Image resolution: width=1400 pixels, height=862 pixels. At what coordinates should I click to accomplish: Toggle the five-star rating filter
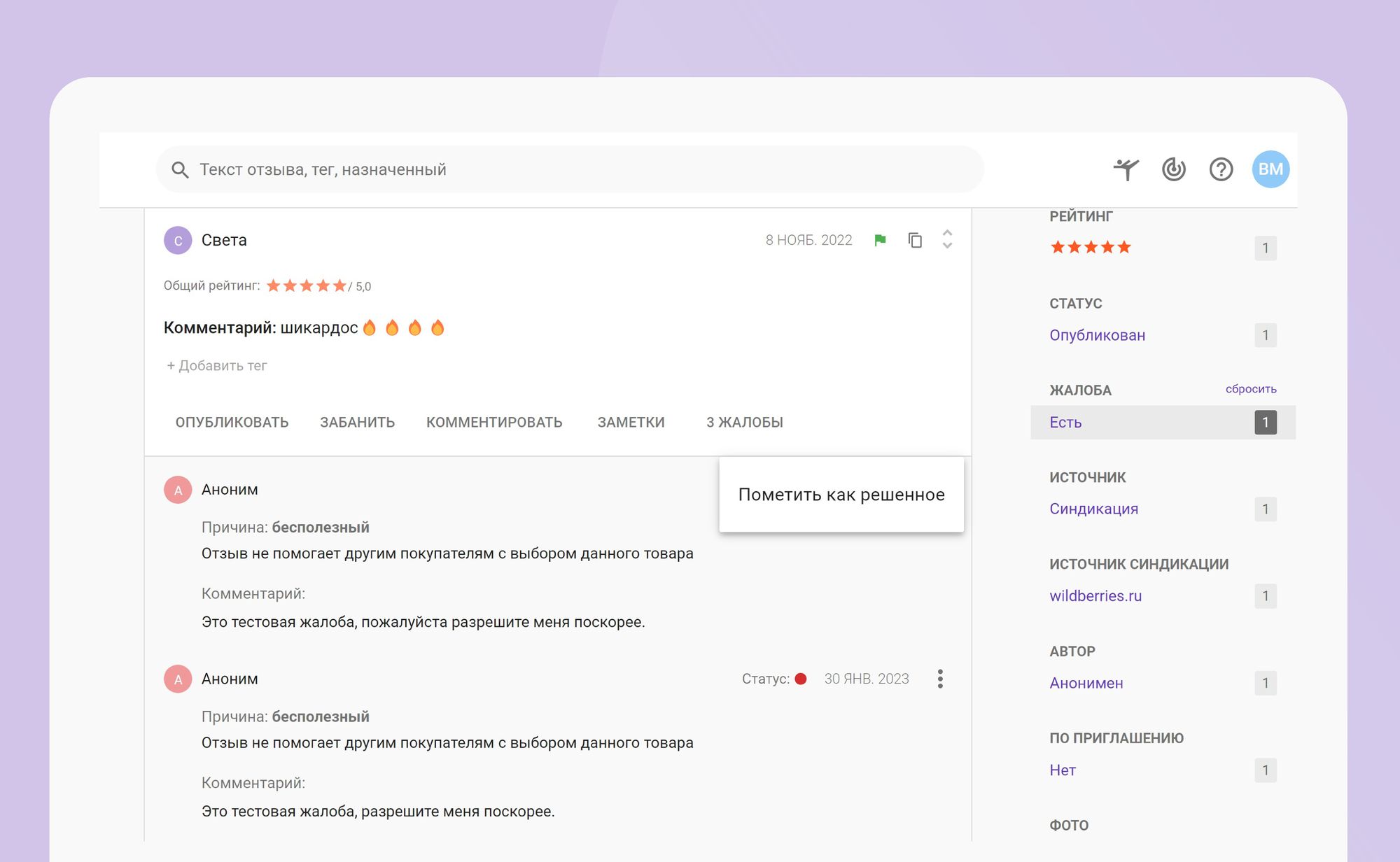click(x=1090, y=246)
